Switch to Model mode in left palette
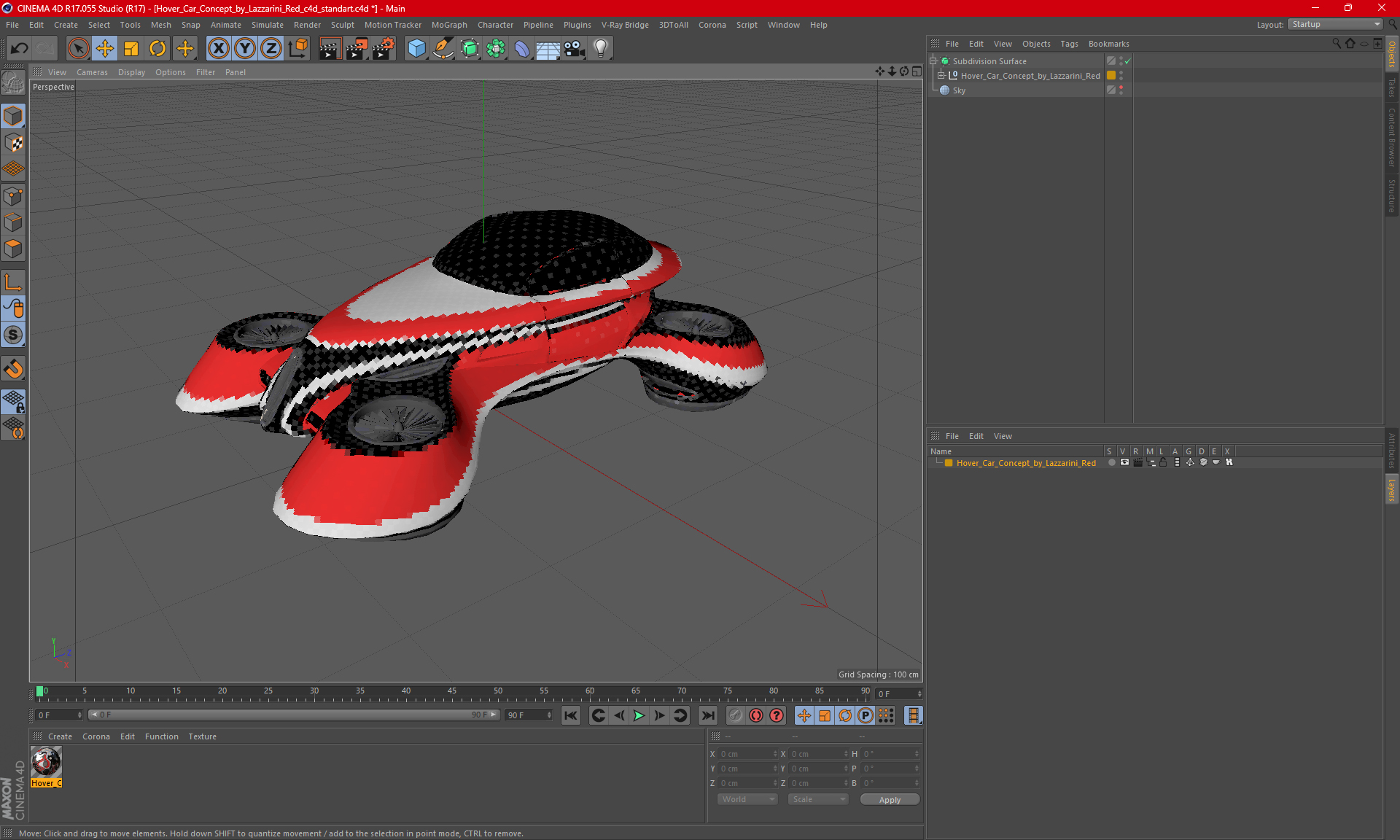The height and width of the screenshot is (840, 1400). [x=13, y=117]
